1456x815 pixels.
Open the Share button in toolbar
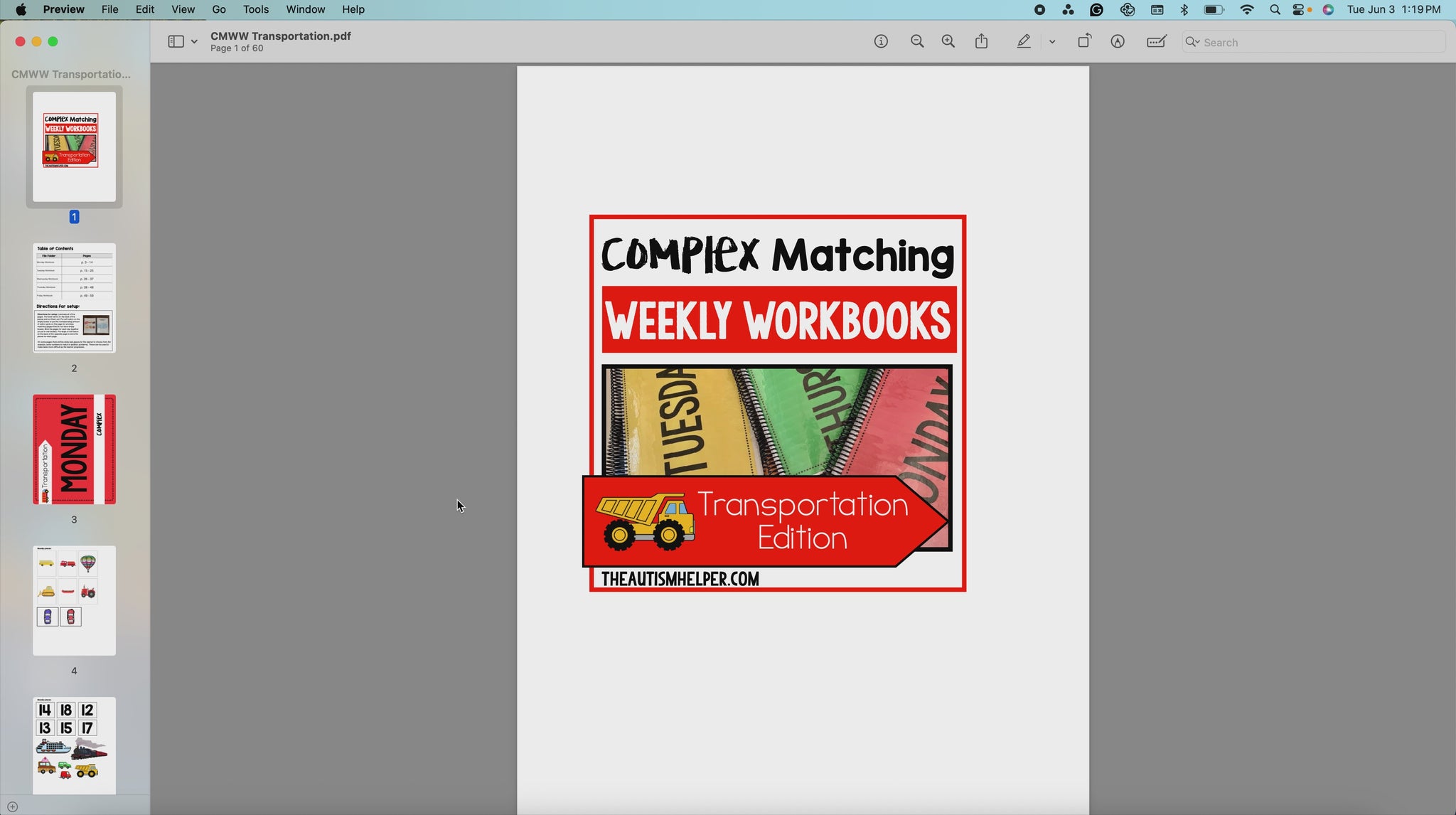pyautogui.click(x=982, y=42)
